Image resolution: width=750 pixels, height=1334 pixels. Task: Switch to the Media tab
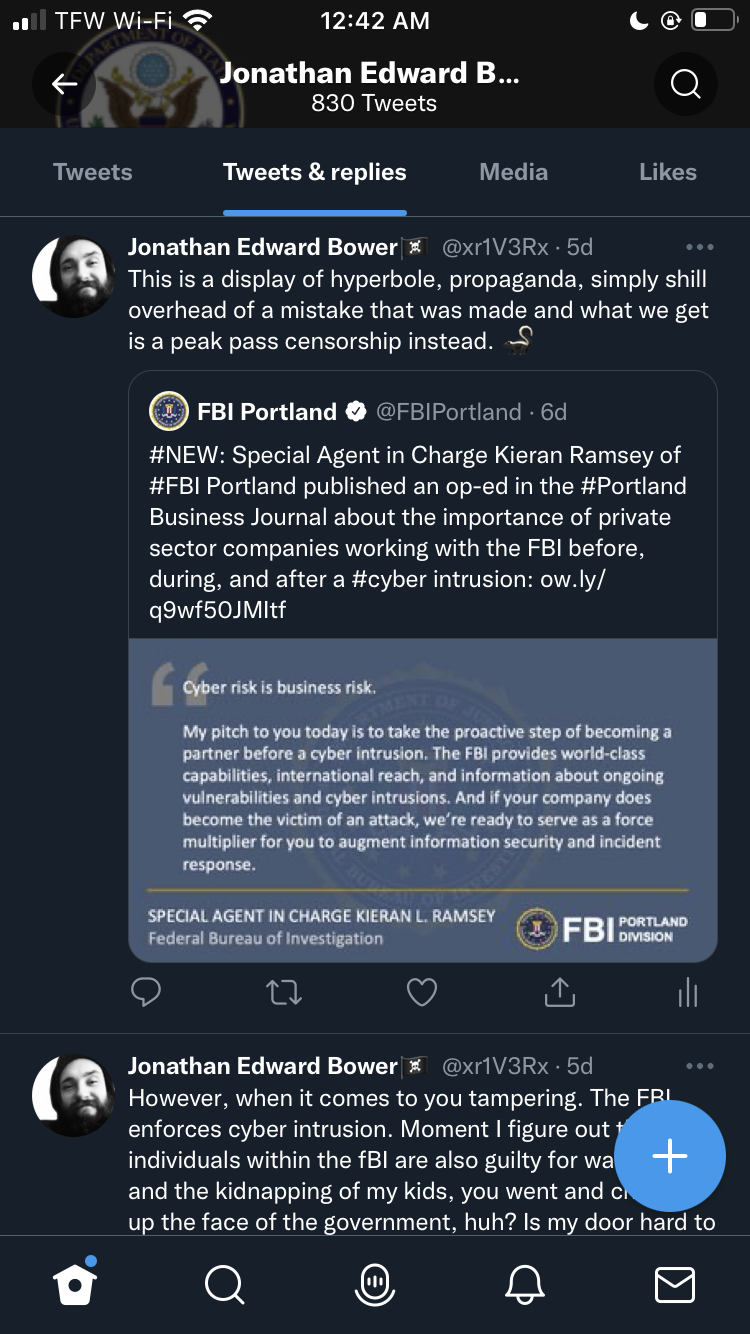pyautogui.click(x=513, y=172)
